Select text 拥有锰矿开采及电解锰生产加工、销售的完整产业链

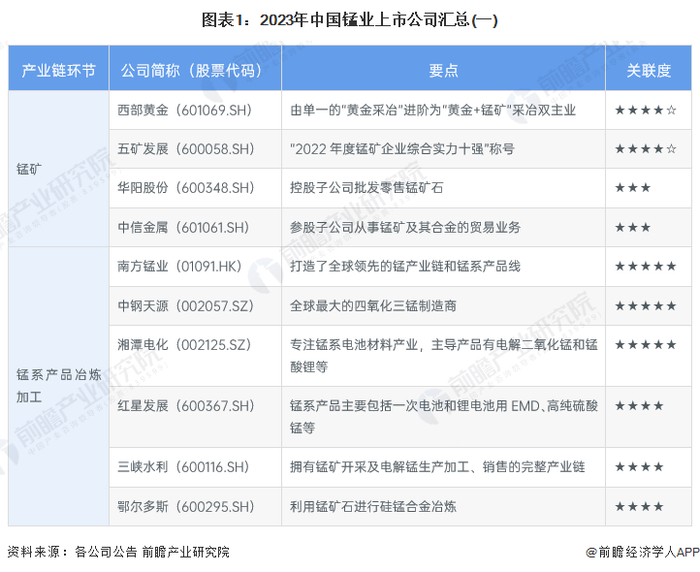[x=438, y=467]
